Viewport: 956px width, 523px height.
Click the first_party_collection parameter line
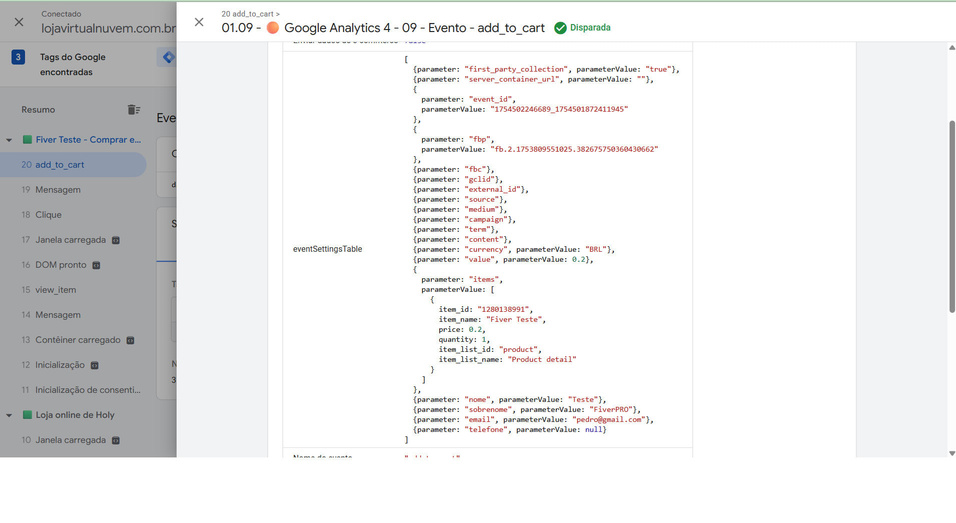coord(546,69)
